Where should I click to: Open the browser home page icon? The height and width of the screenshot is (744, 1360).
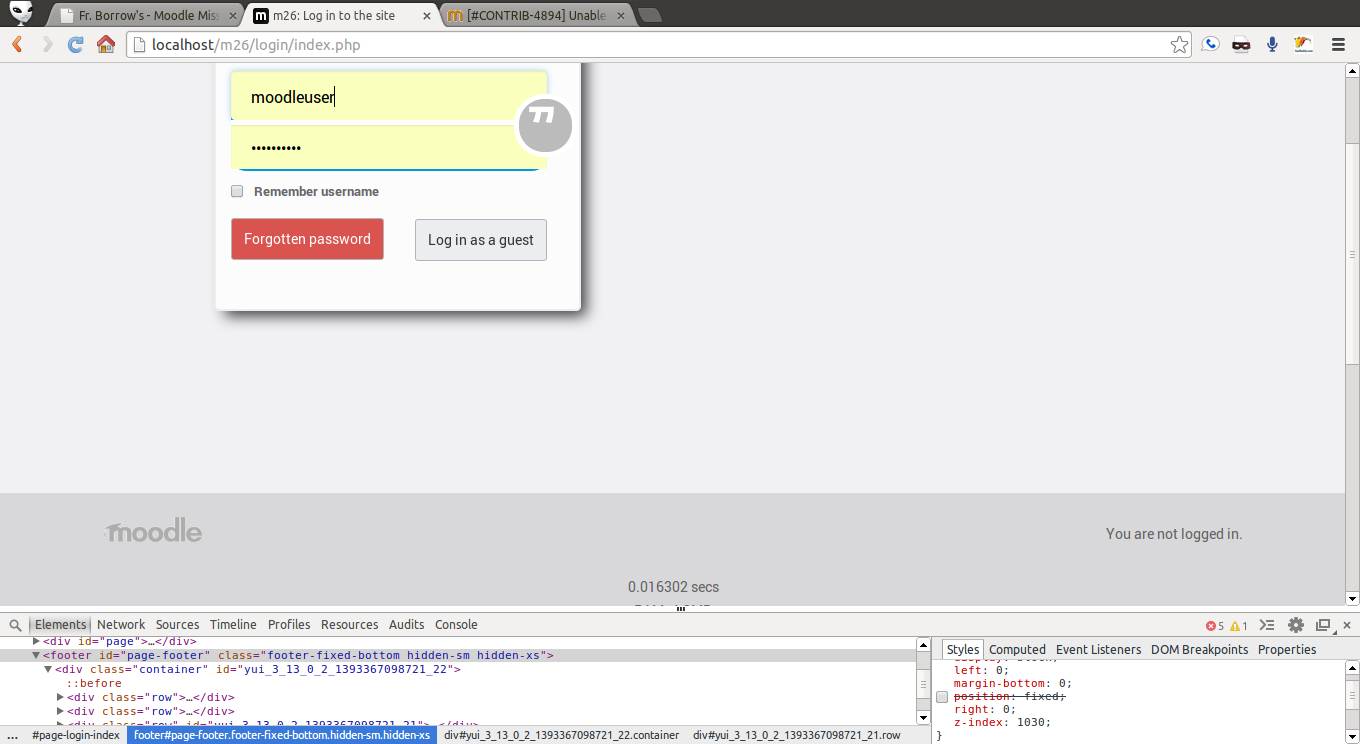(106, 44)
